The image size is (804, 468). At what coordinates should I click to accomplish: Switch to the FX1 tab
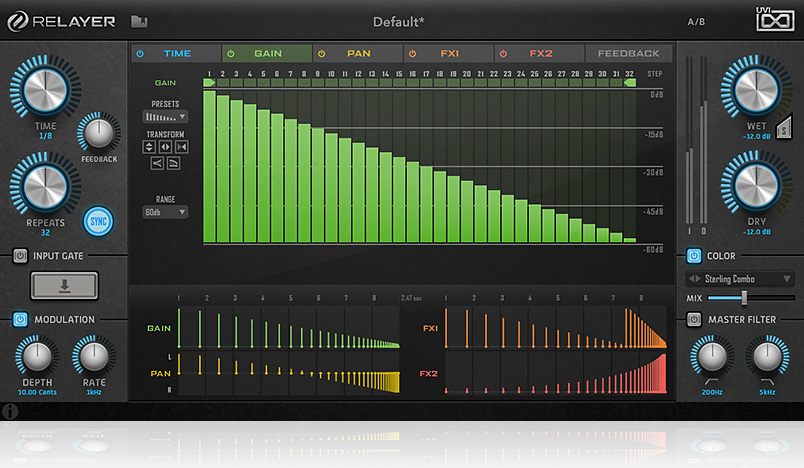point(449,53)
